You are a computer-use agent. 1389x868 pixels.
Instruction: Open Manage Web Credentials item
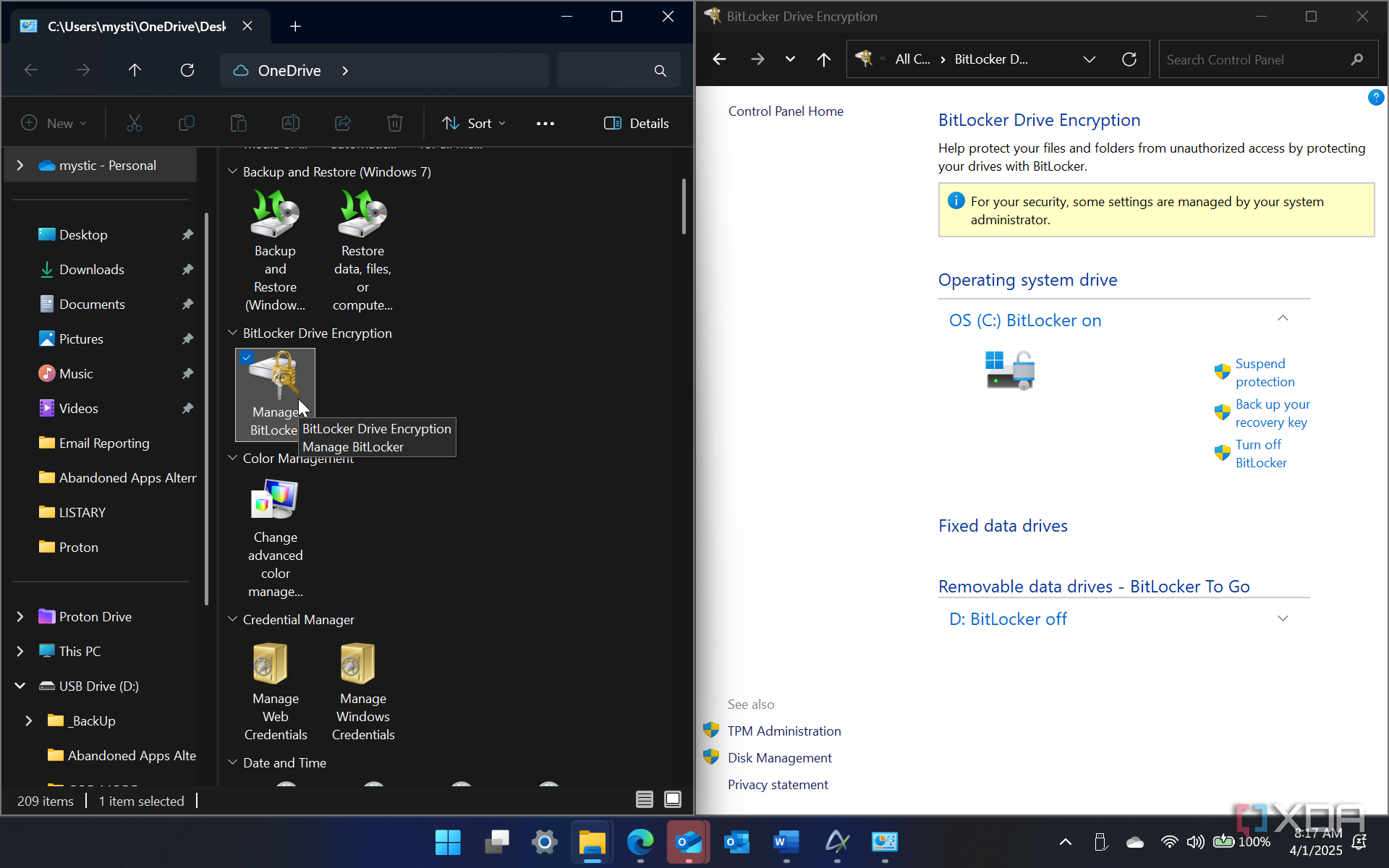(275, 692)
